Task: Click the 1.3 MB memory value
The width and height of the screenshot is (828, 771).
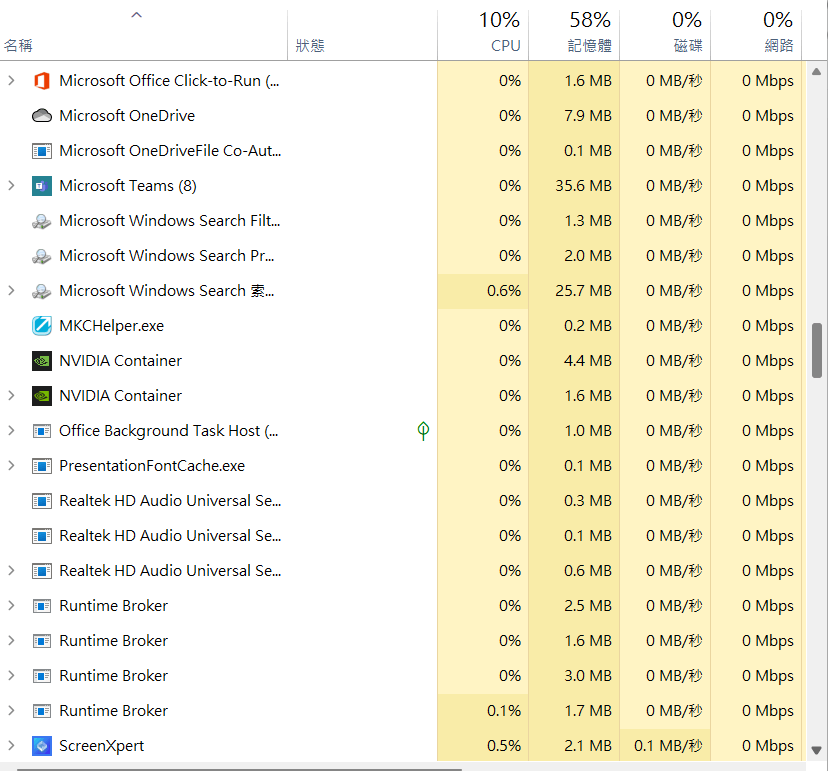Action: tap(588, 221)
